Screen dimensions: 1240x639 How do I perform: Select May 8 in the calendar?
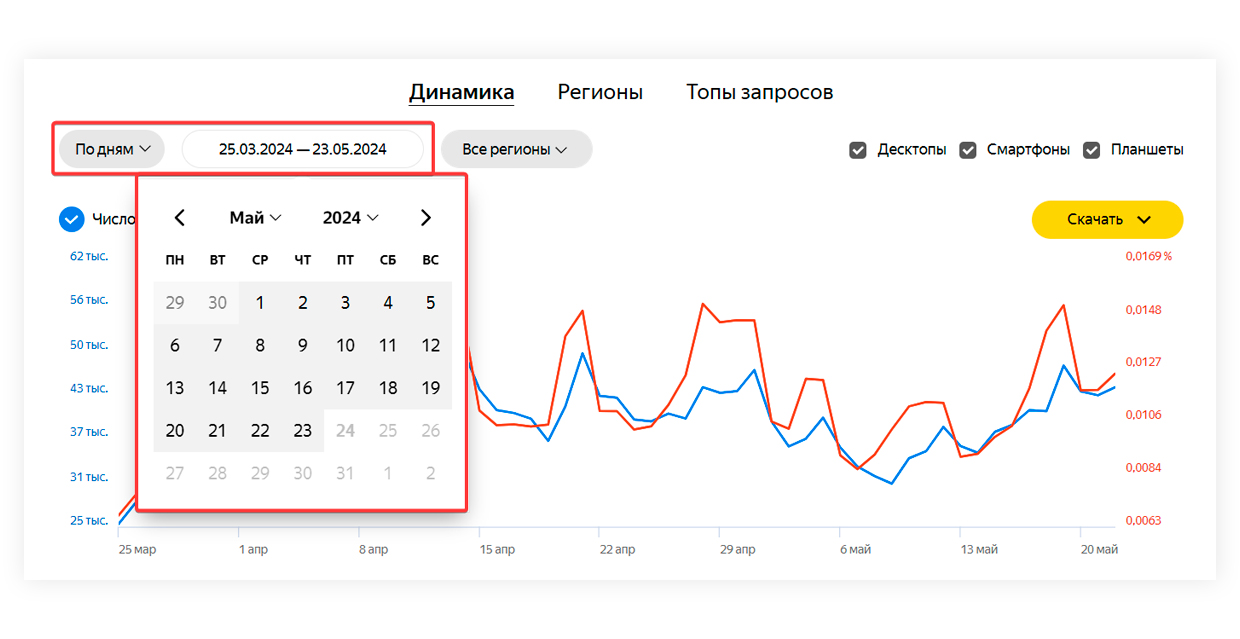260,346
